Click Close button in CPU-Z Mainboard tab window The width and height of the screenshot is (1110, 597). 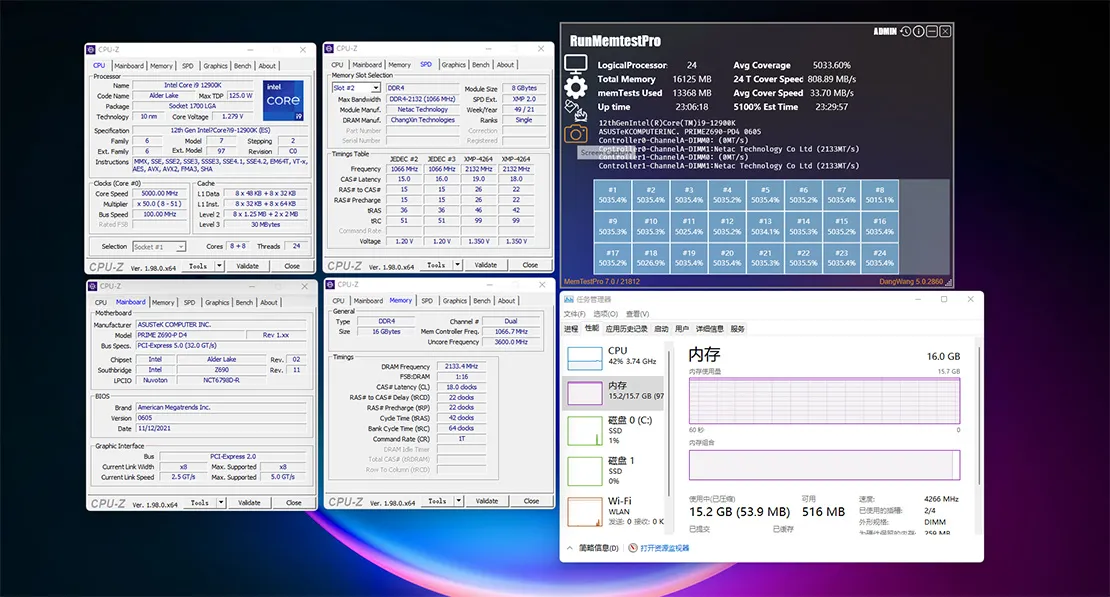[294, 503]
